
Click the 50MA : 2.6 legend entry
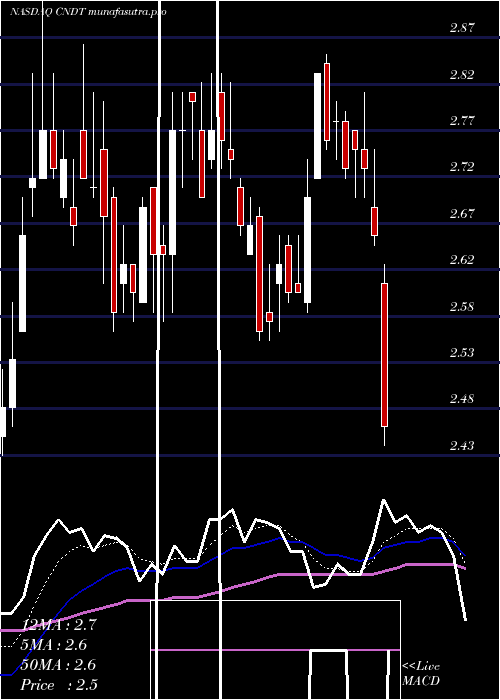click(58, 665)
